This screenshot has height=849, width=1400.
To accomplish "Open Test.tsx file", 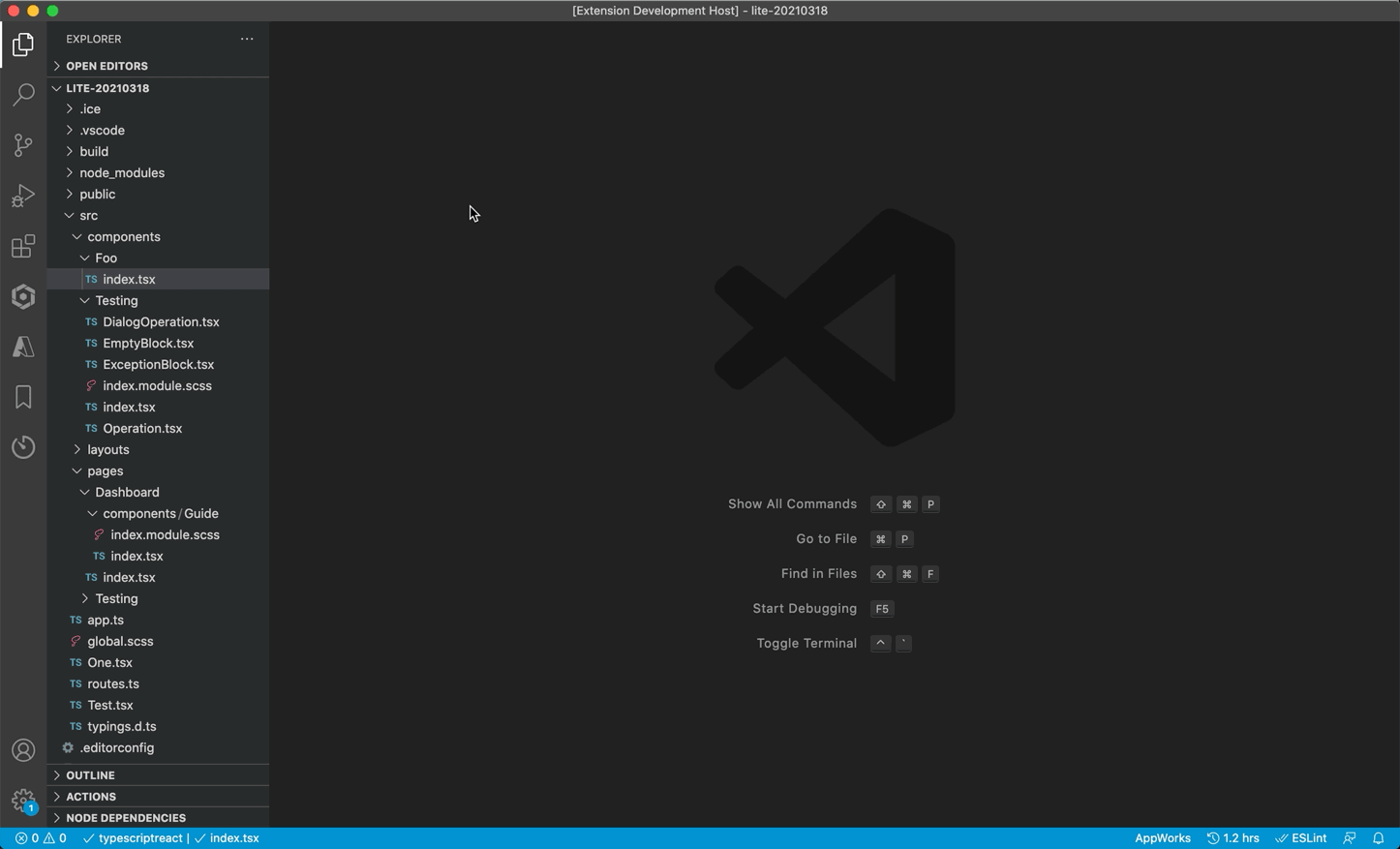I will click(x=158, y=706).
